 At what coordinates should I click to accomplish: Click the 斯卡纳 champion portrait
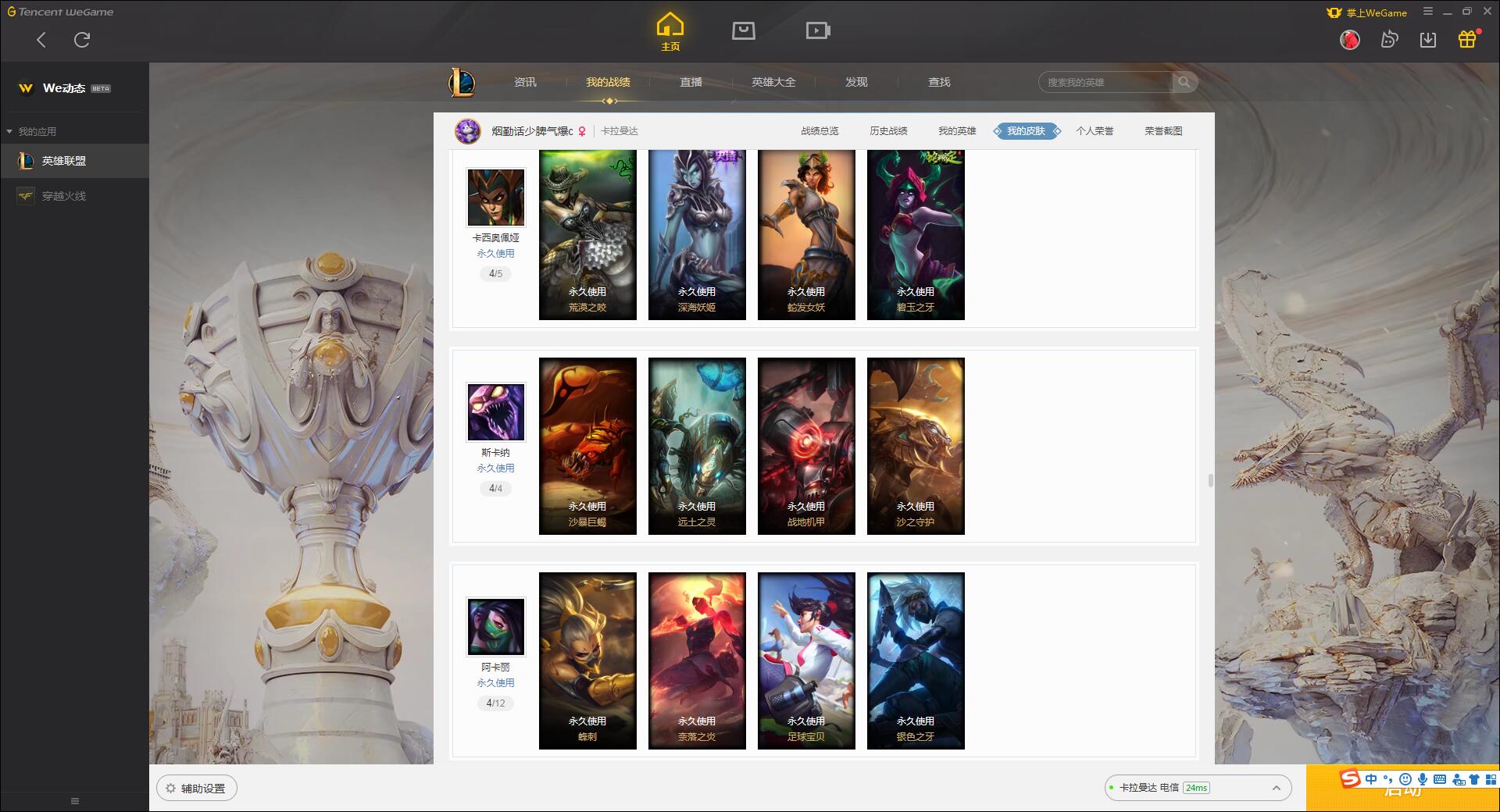pos(496,412)
